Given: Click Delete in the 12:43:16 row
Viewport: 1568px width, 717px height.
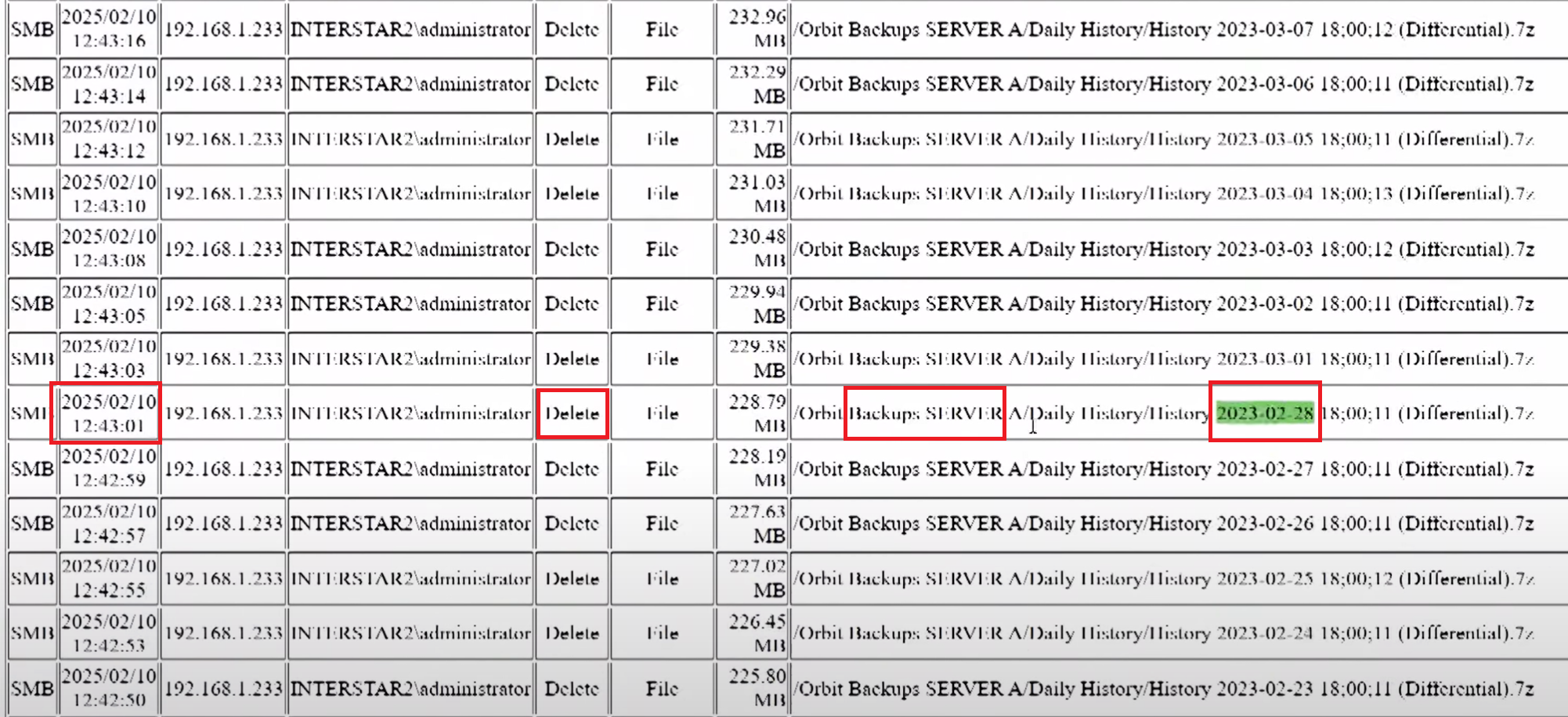Looking at the screenshot, I should tap(572, 30).
